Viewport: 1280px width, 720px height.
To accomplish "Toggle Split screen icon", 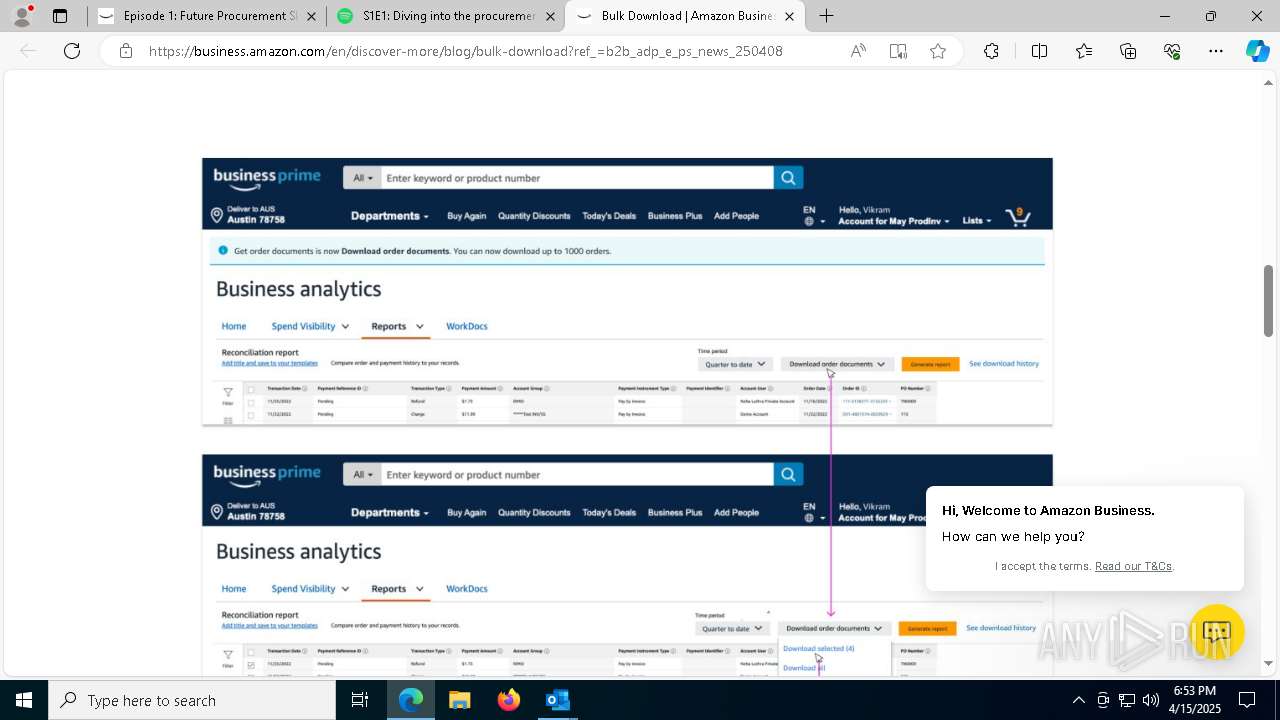I will tap(1039, 51).
